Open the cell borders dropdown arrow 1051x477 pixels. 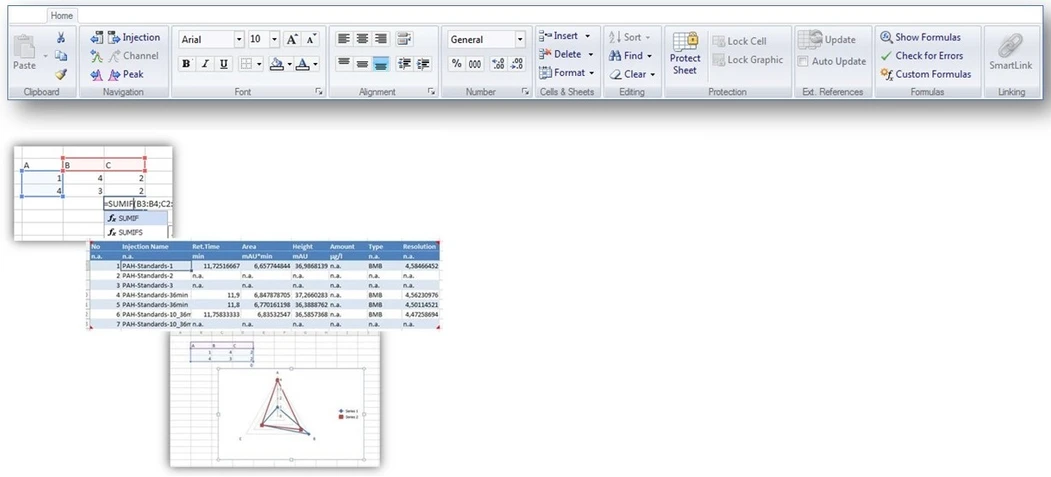[x=260, y=64]
